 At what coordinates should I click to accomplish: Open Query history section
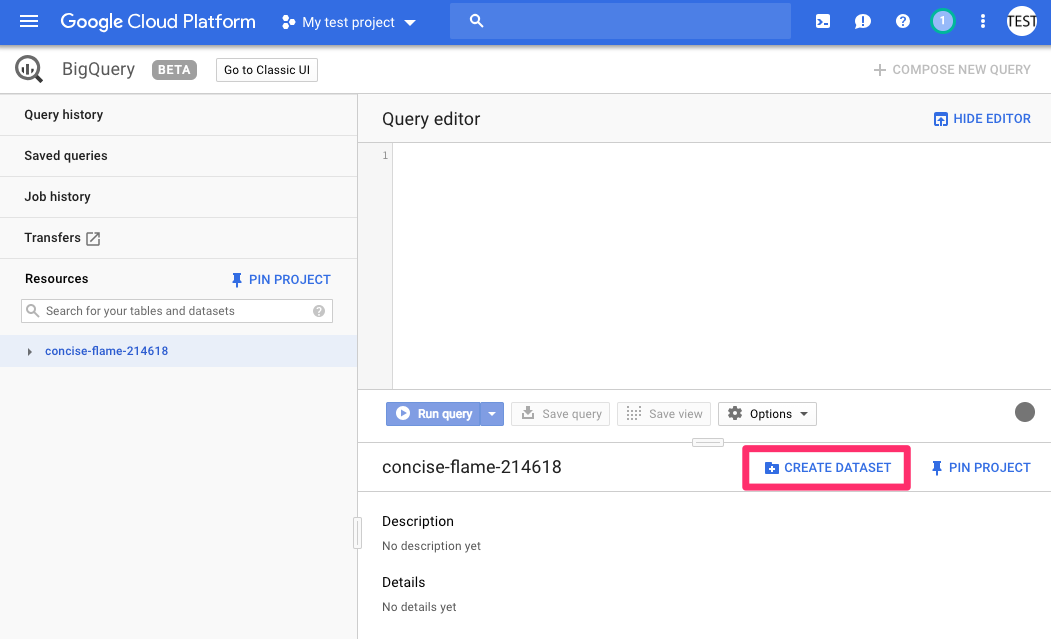click(64, 115)
